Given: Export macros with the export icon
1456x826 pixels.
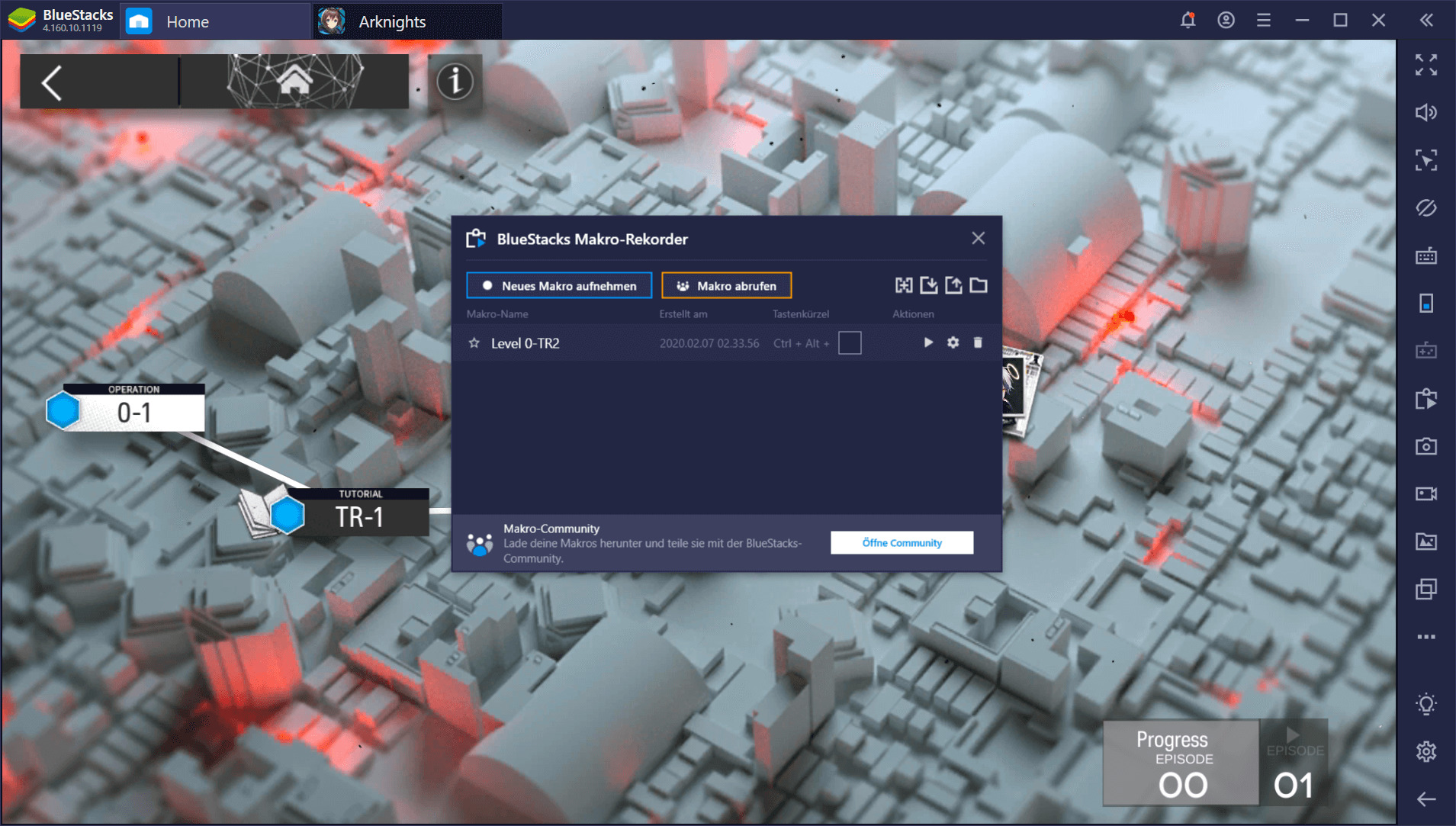Looking at the screenshot, I should 953,285.
